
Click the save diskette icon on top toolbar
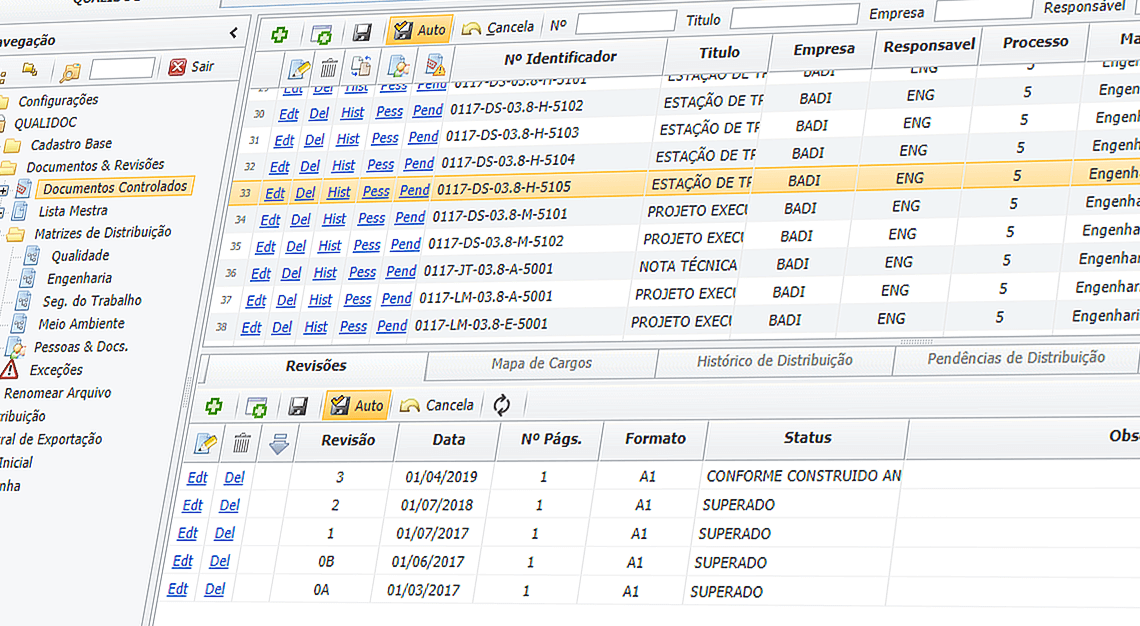click(x=362, y=31)
